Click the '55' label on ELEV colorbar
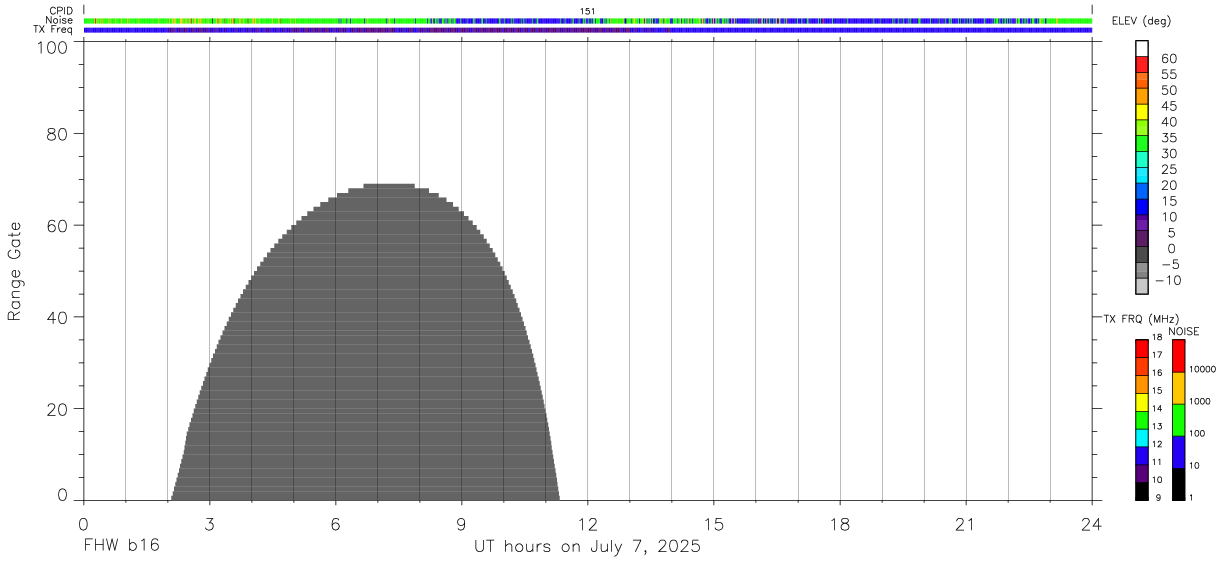 click(x=1169, y=75)
